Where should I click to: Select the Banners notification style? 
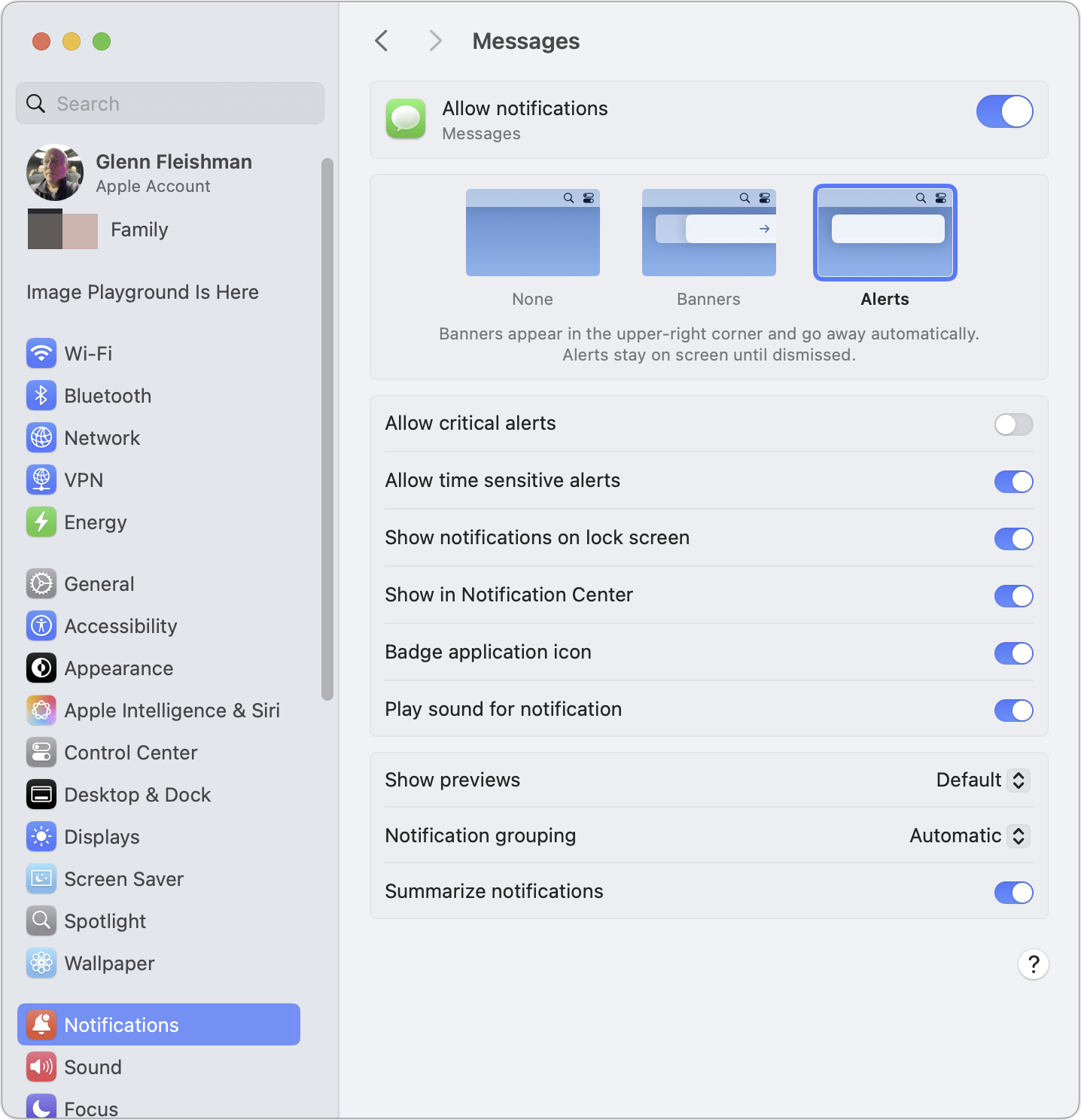tap(708, 233)
